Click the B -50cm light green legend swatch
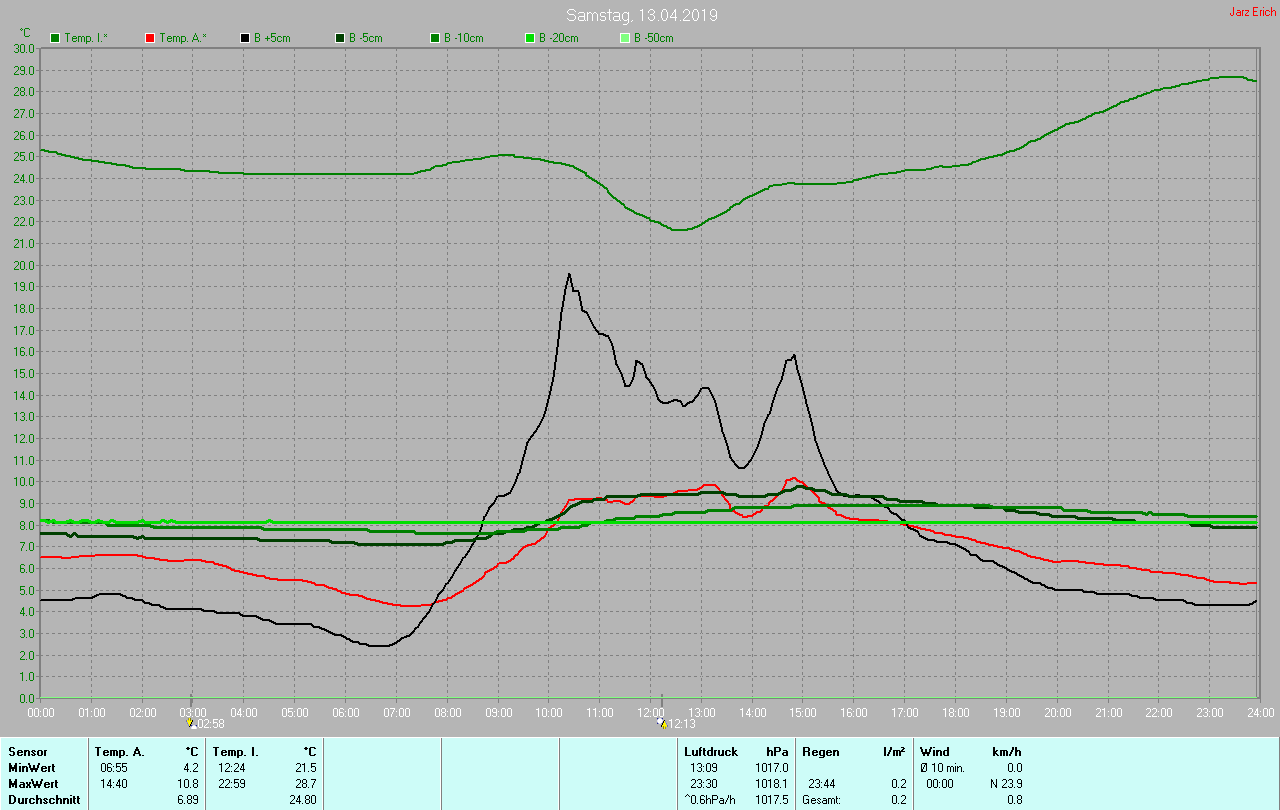 625,38
